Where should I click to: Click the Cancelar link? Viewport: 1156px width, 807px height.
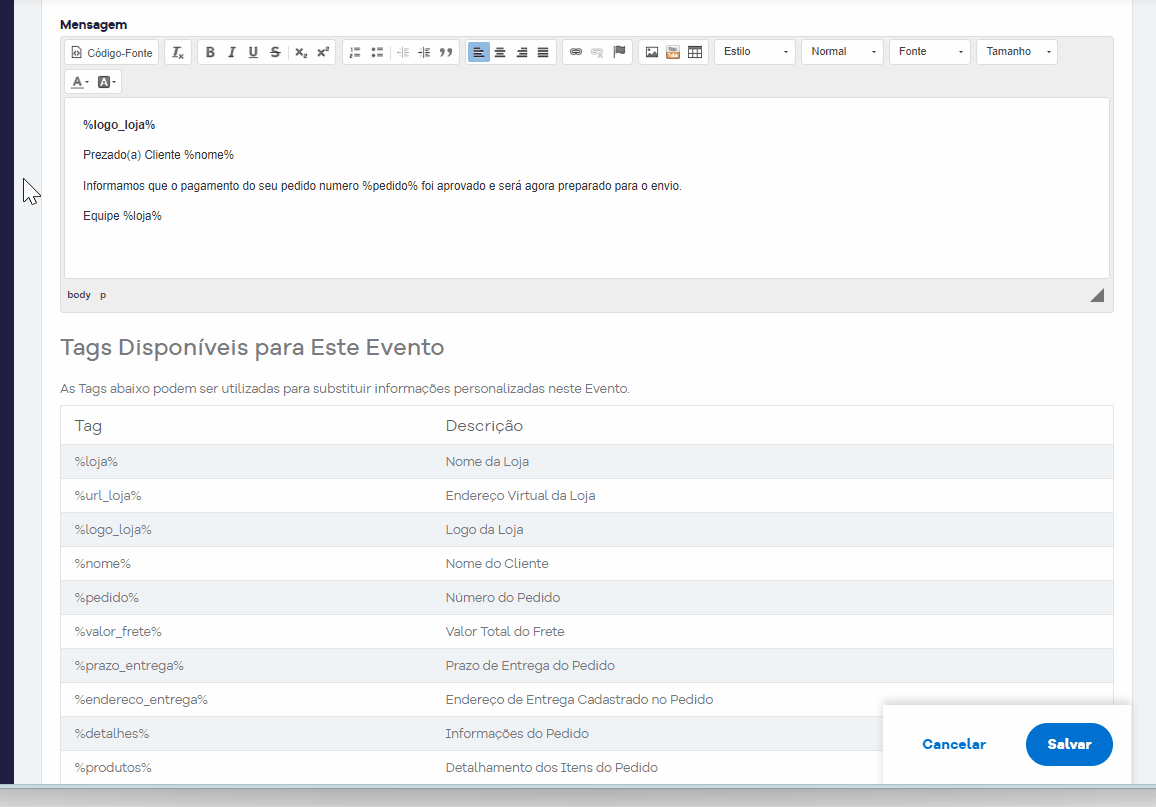point(954,744)
